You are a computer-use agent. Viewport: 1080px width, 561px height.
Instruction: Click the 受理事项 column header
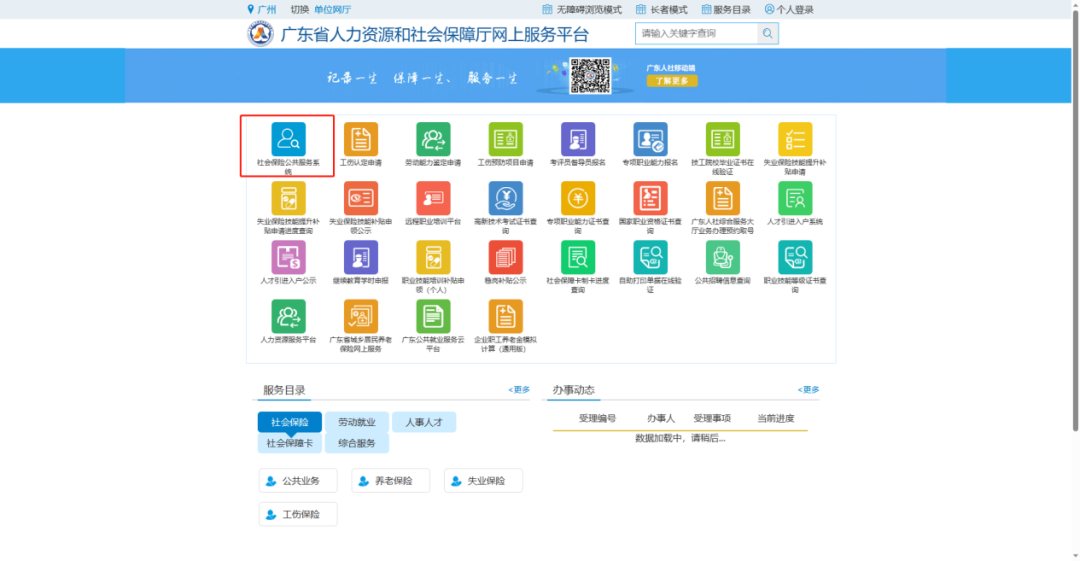tap(712, 418)
